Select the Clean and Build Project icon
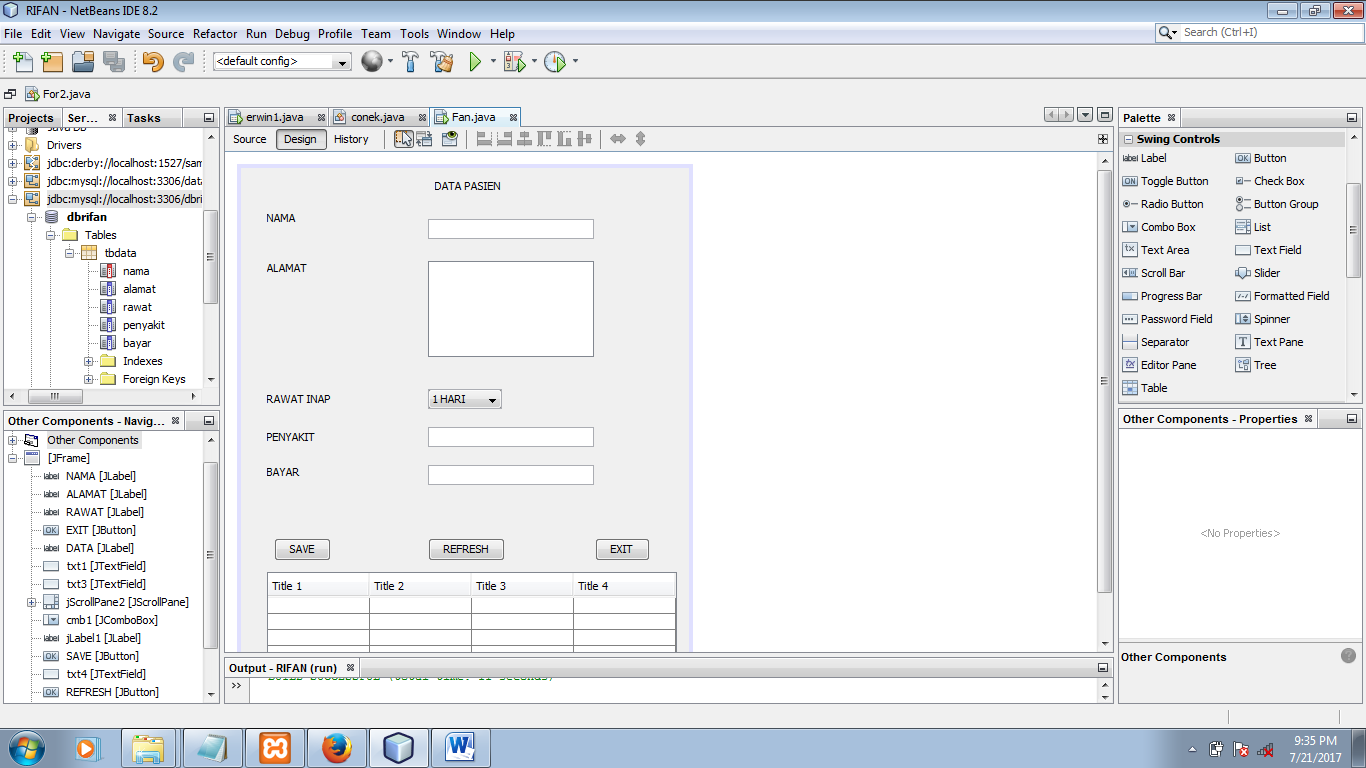The image size is (1366, 768). pos(443,61)
